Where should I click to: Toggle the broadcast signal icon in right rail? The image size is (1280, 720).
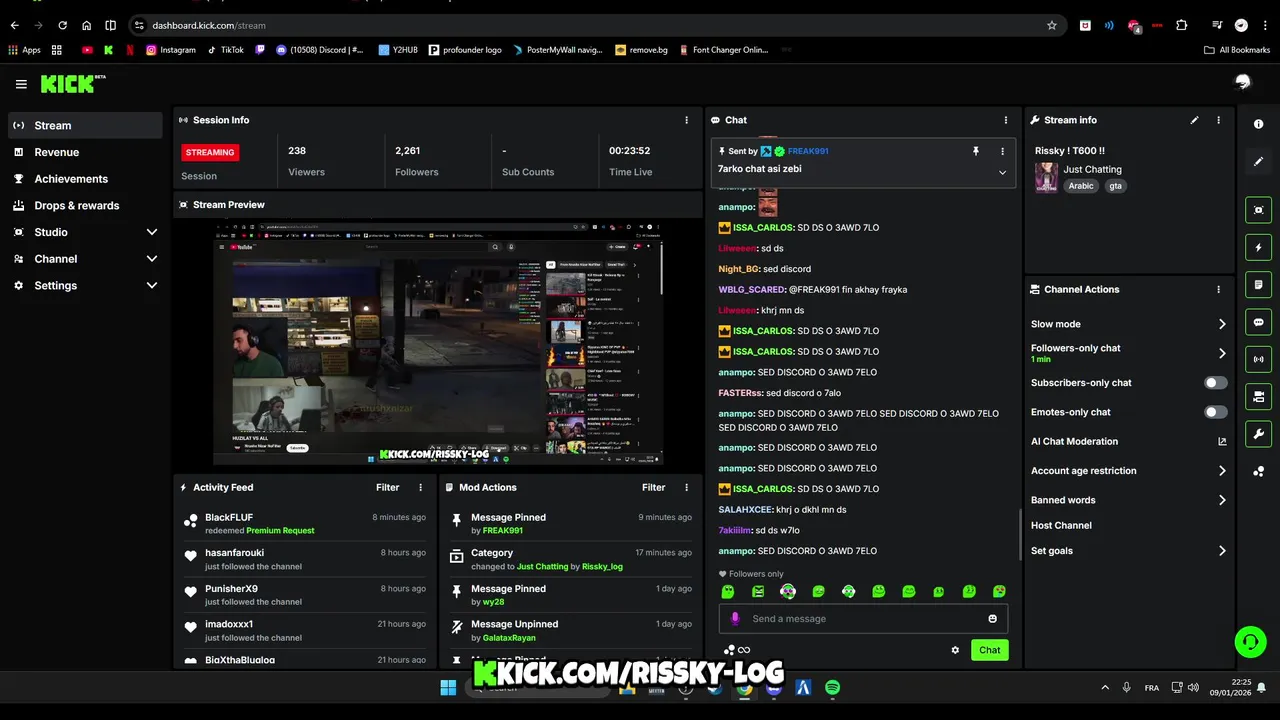pyautogui.click(x=1258, y=359)
